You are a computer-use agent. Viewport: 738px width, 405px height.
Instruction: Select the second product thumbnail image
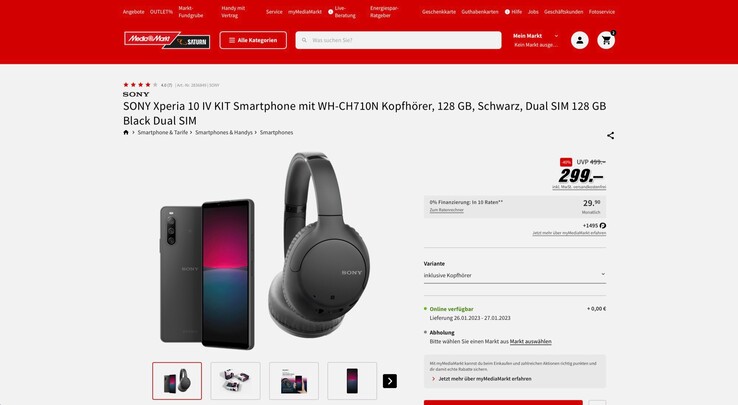[x=235, y=381]
